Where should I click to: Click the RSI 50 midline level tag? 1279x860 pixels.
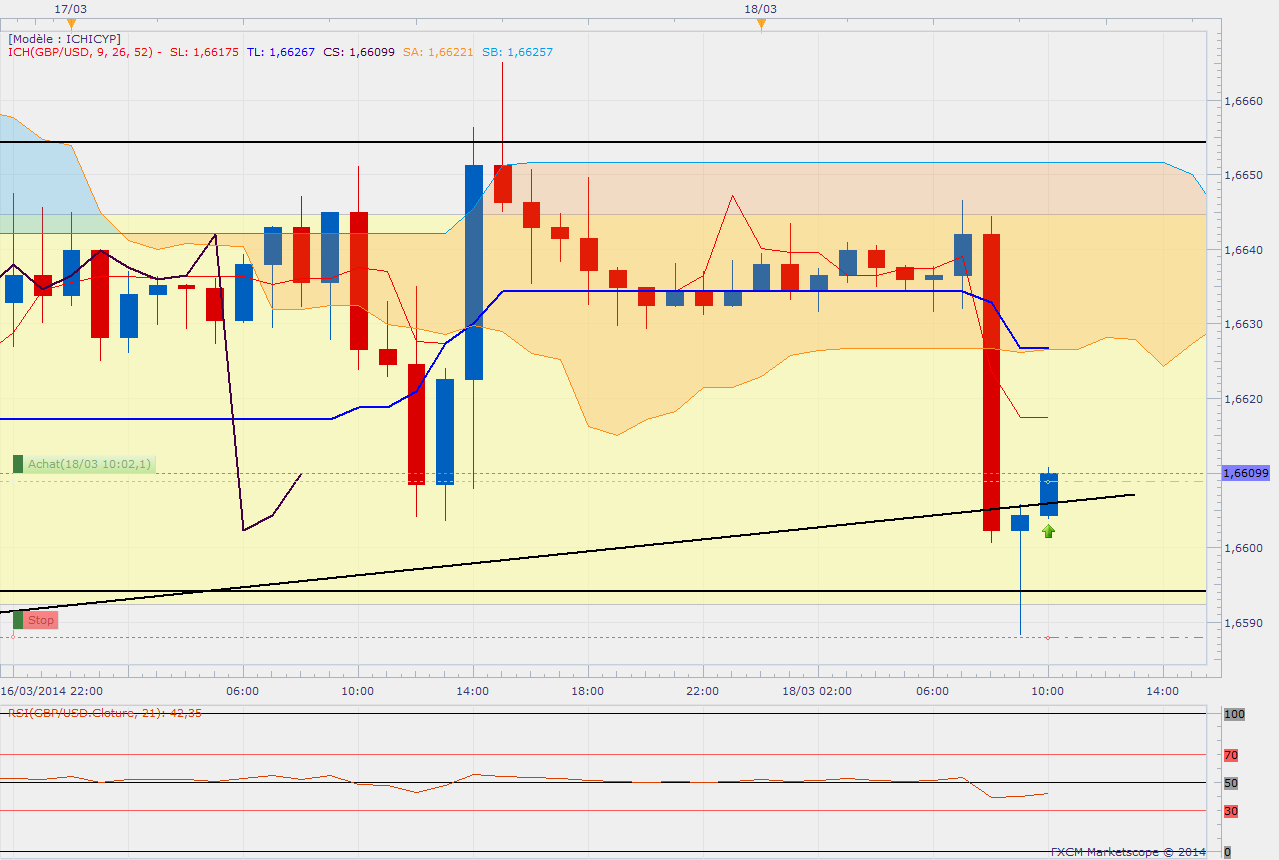1231,783
